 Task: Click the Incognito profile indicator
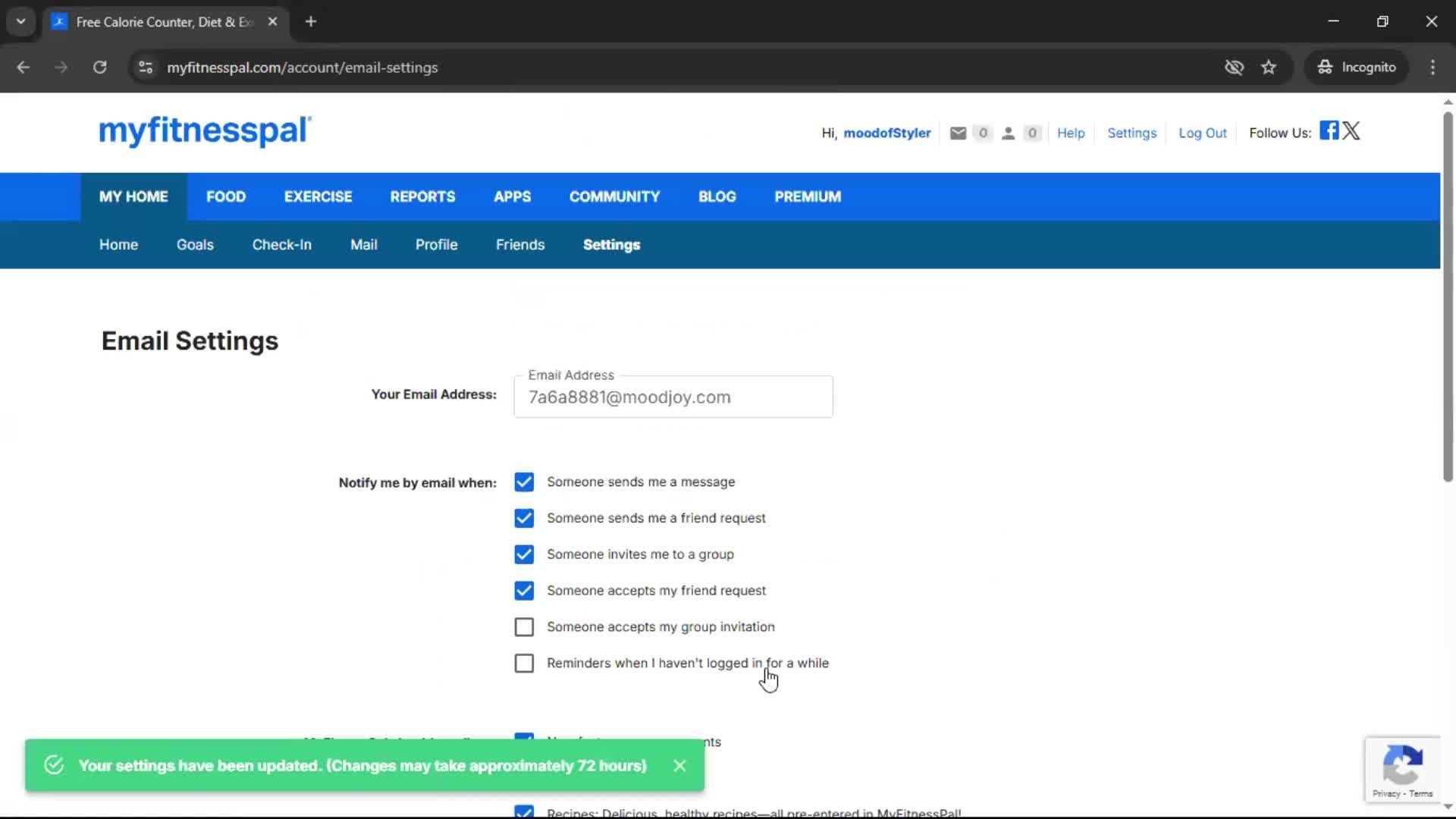click(1357, 67)
